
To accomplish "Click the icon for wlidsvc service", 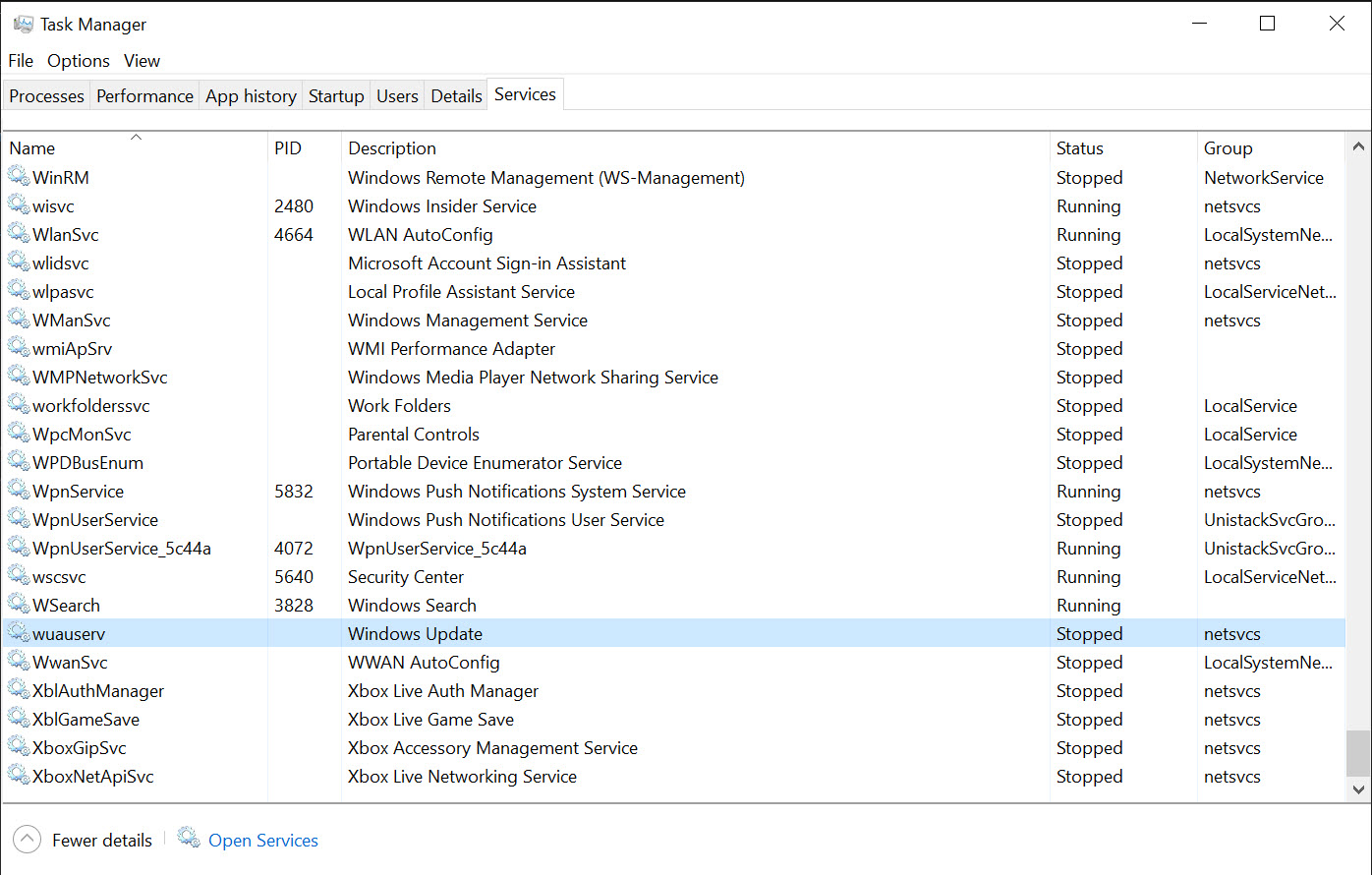I will (x=19, y=262).
